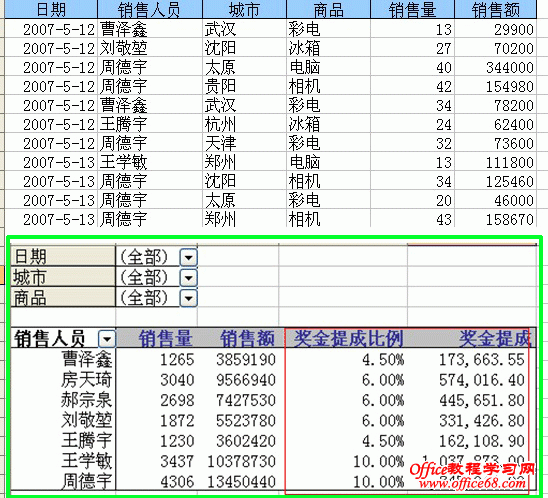Screen dimensions: 548x498
Task: Open the 日期 filter dropdown
Action: click(188, 258)
